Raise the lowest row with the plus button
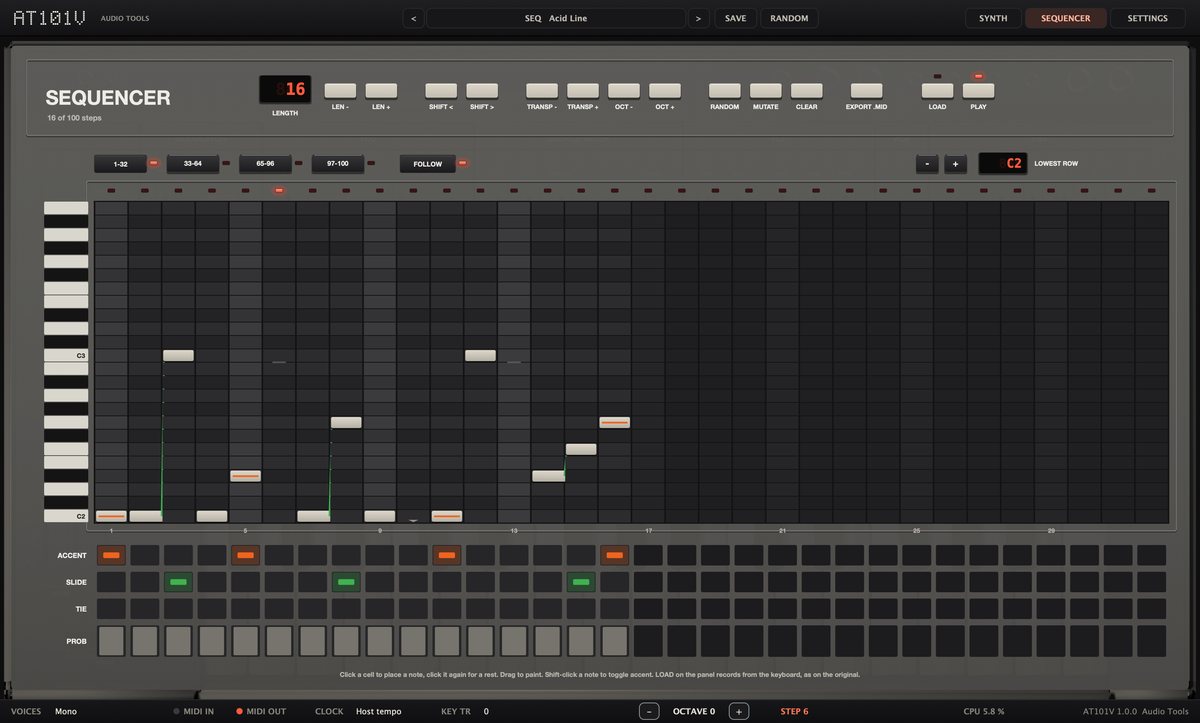This screenshot has height=723, width=1200. 955,163
